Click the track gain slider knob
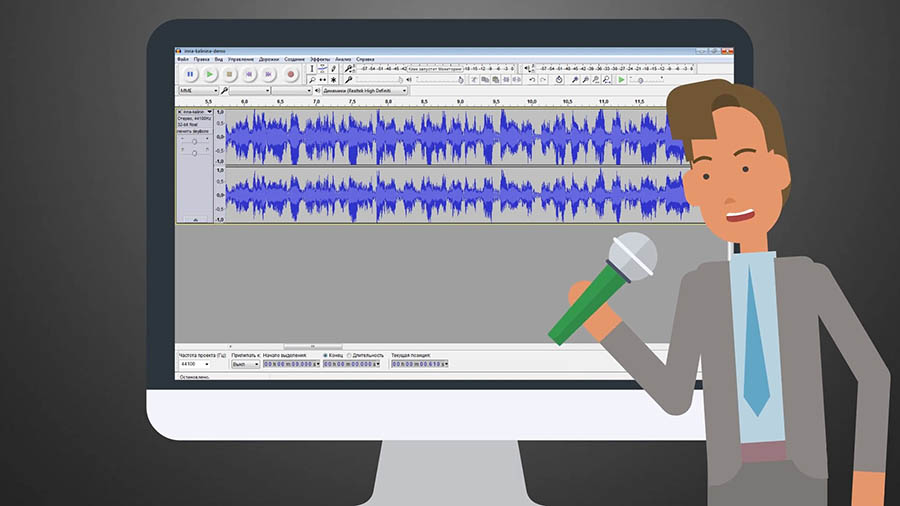This screenshot has height=506, width=900. click(193, 142)
